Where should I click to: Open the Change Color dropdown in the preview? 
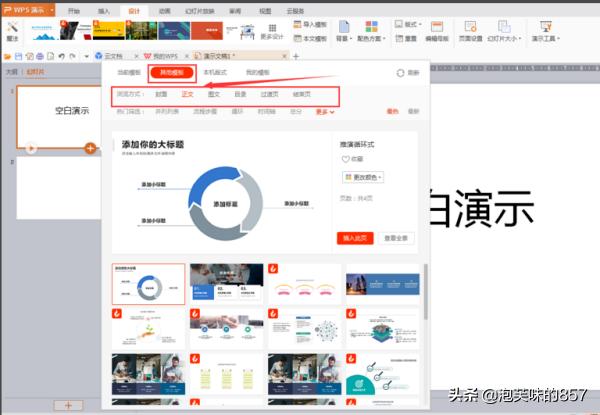tap(363, 177)
